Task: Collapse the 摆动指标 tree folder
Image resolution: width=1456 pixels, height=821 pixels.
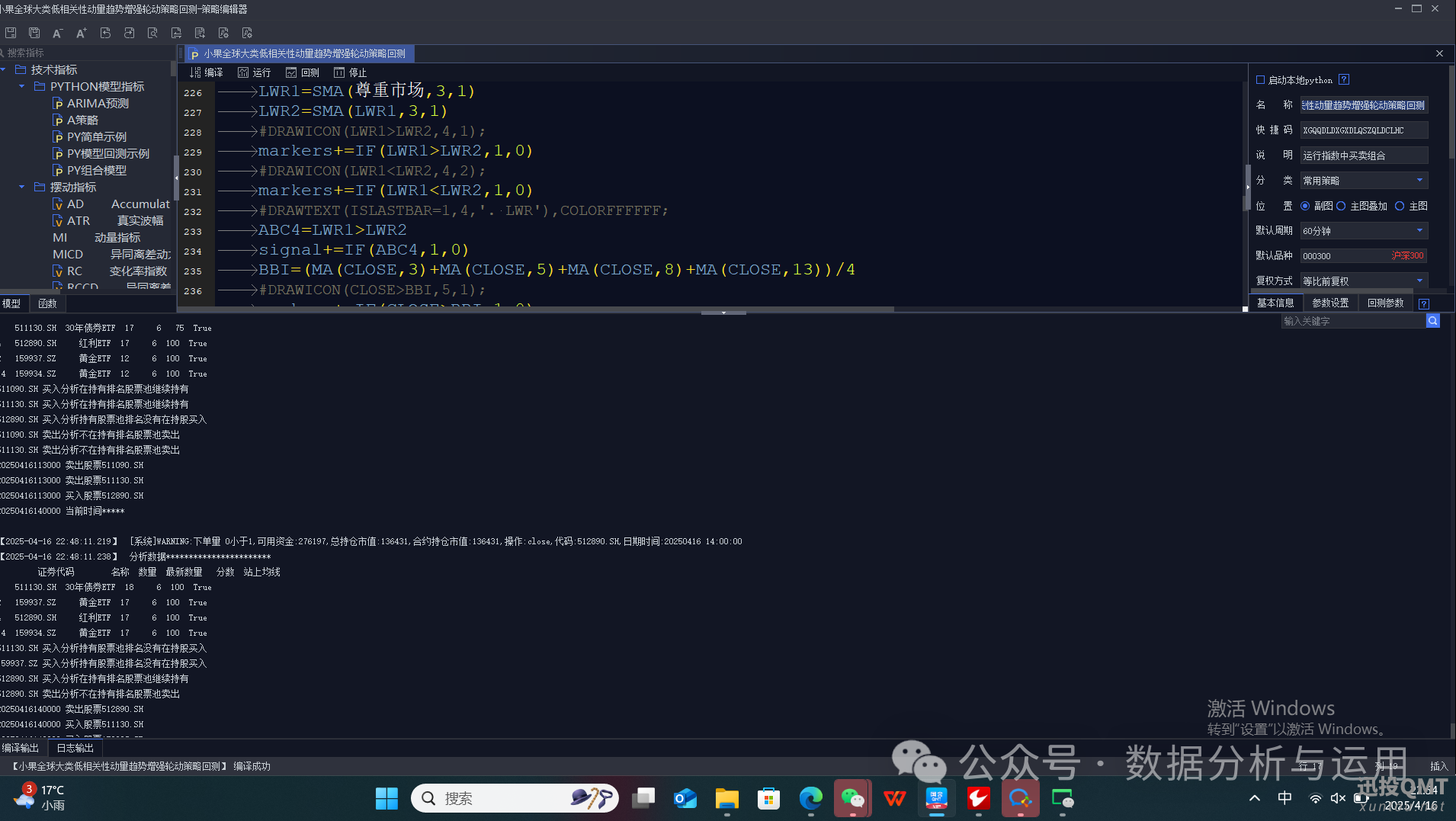Action: (x=22, y=187)
